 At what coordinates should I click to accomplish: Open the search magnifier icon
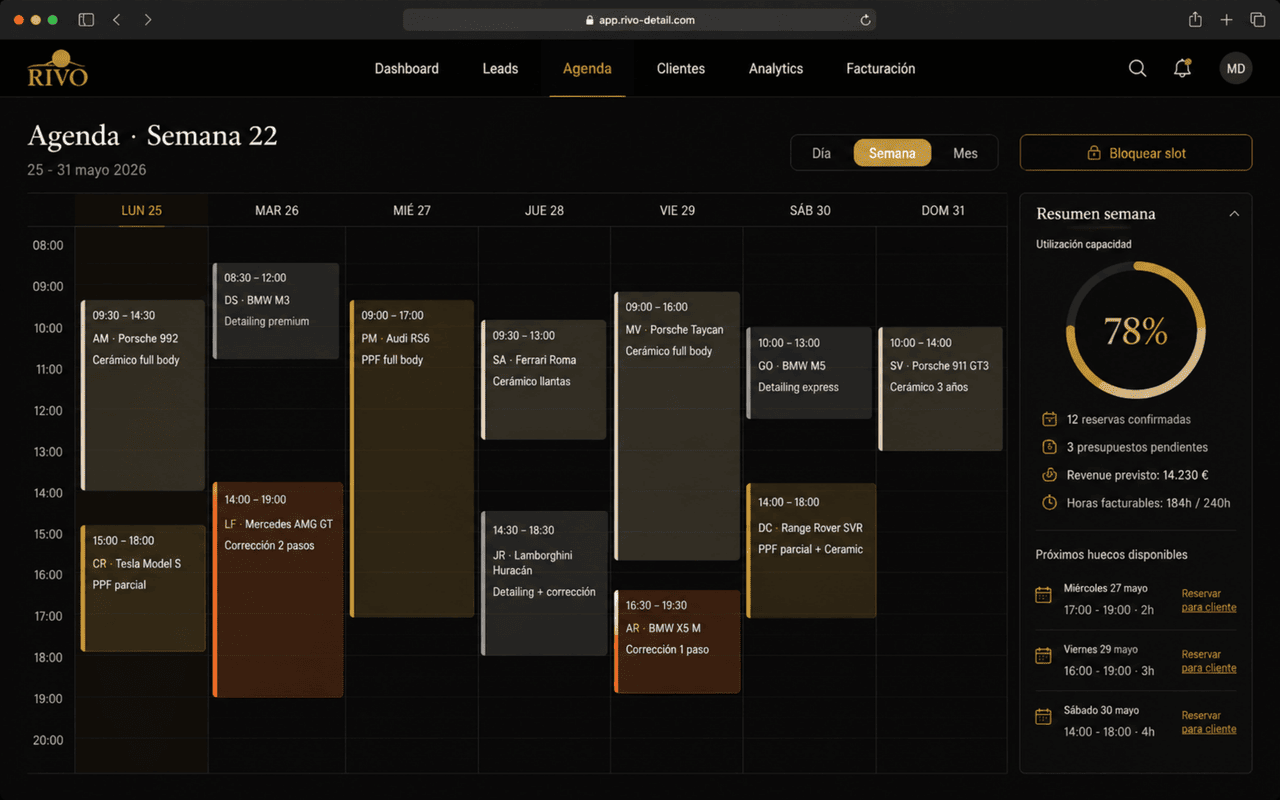click(1137, 68)
